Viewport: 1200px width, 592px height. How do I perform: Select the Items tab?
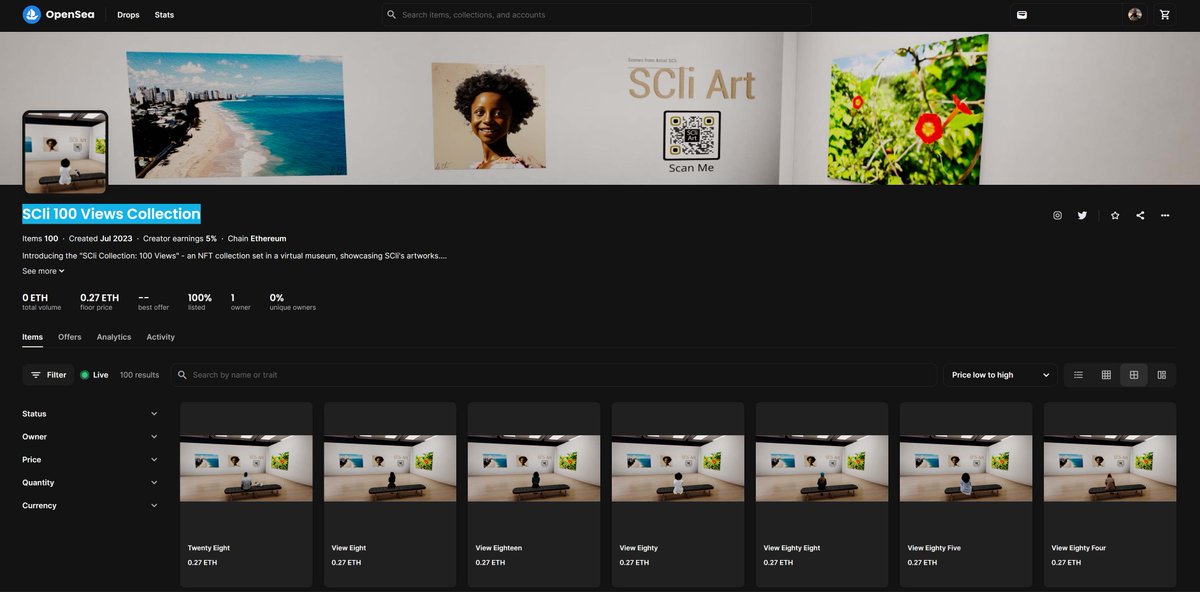click(33, 337)
